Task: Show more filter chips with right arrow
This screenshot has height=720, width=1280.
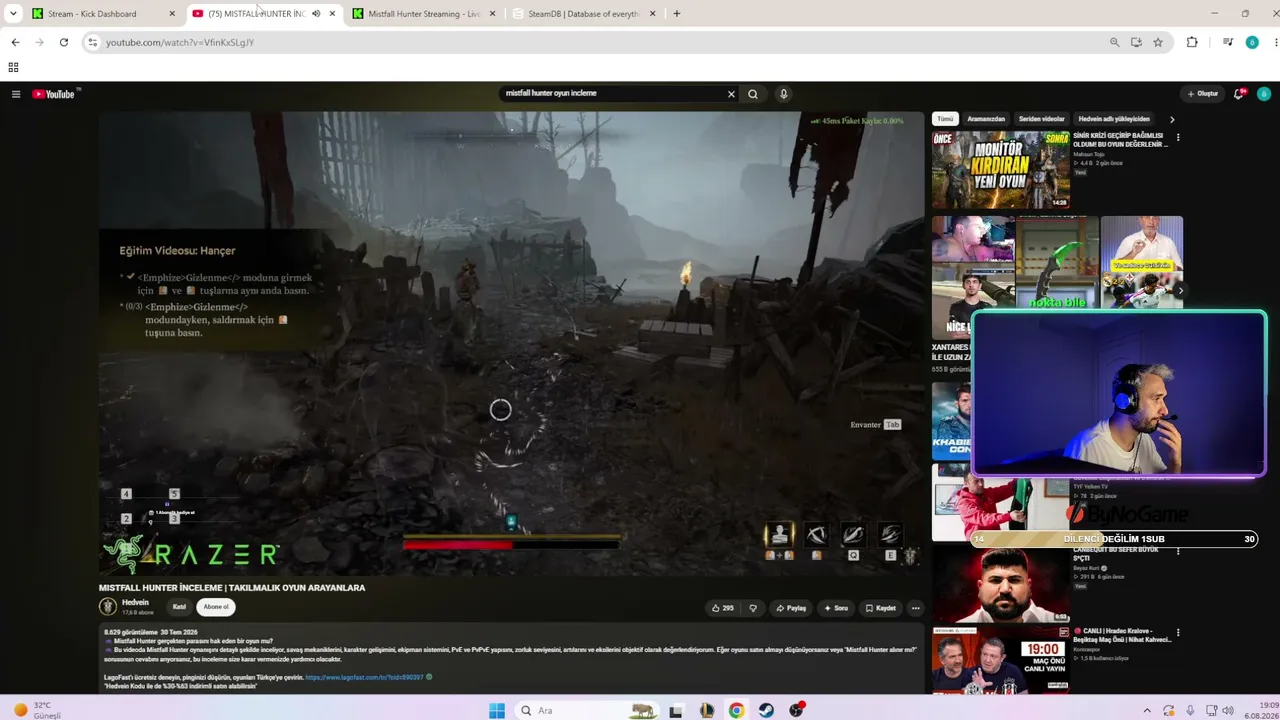Action: pyautogui.click(x=1172, y=119)
